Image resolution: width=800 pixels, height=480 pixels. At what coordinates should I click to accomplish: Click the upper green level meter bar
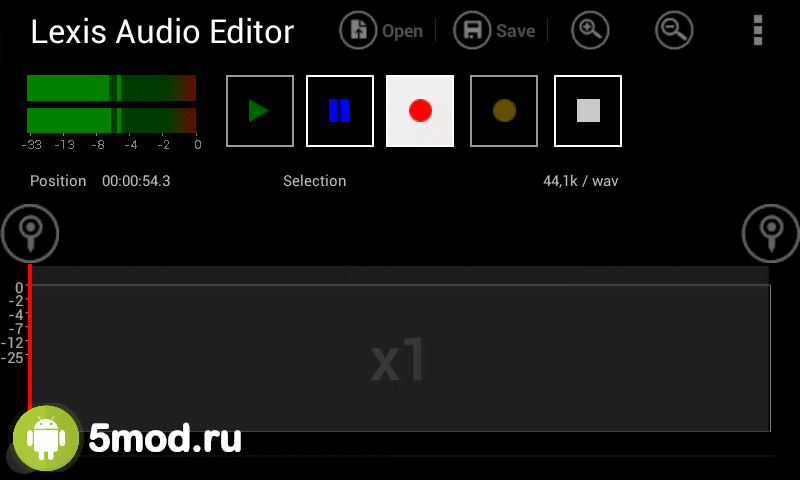[111, 88]
